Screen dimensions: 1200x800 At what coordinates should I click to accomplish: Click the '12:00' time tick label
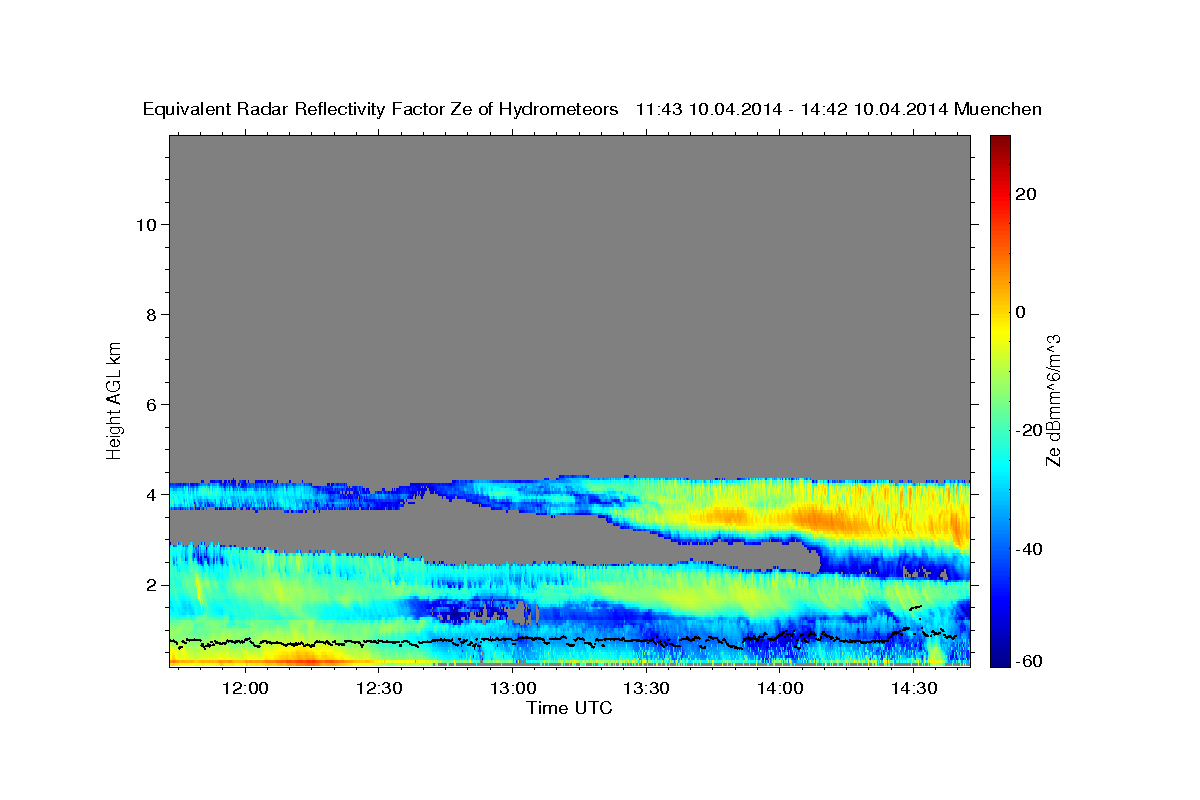245,688
